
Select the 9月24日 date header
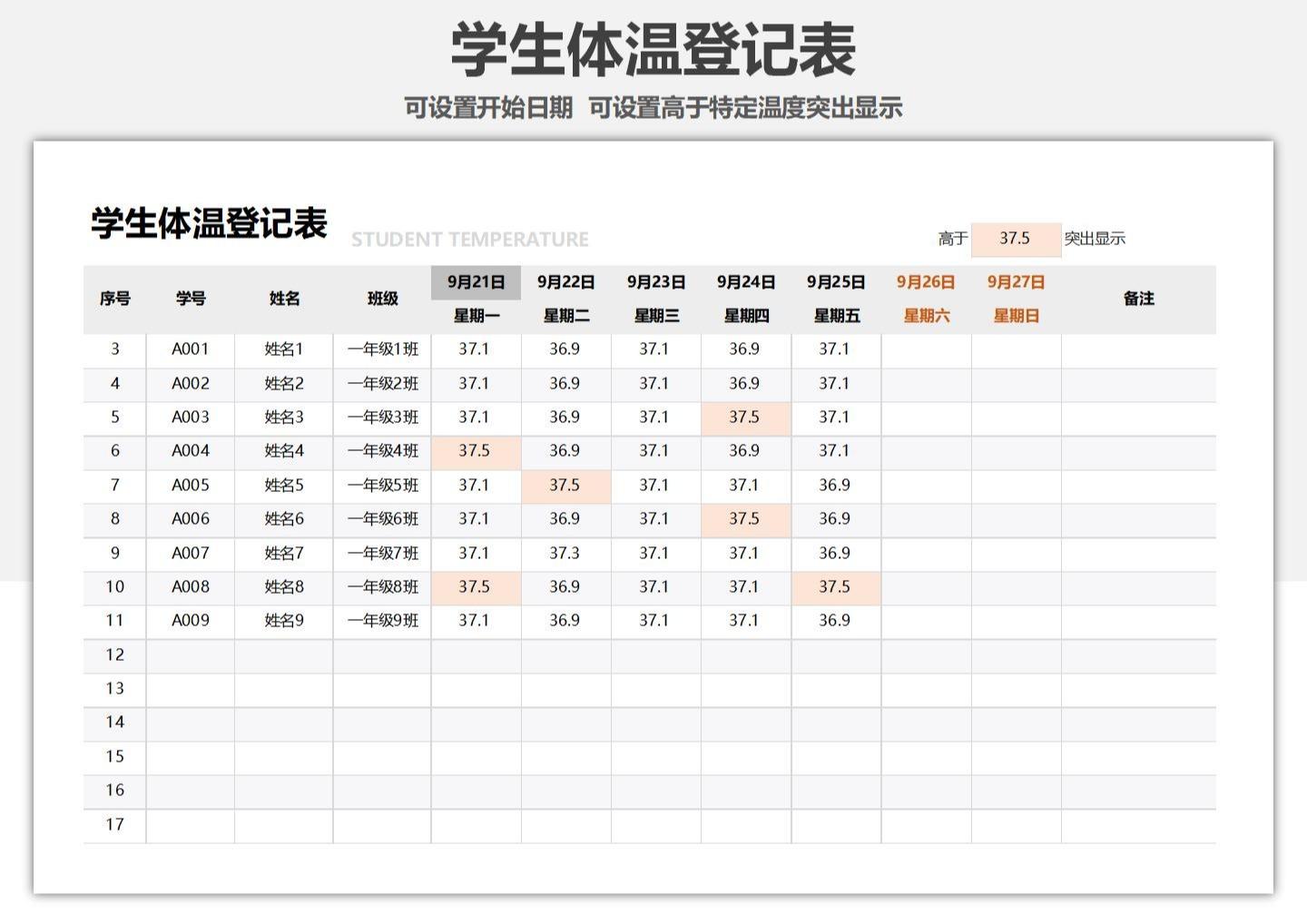tap(746, 282)
